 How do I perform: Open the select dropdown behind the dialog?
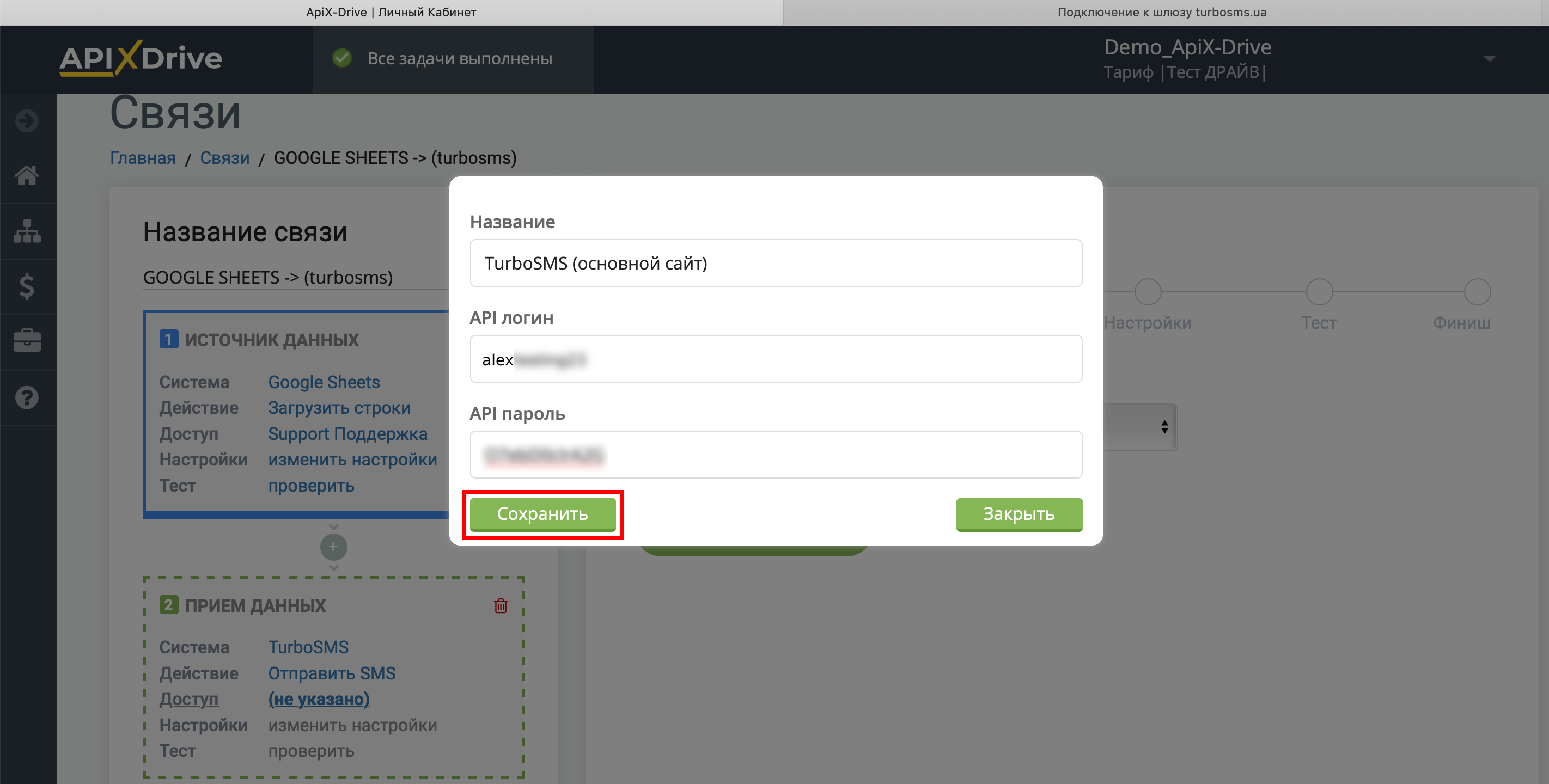click(1139, 427)
